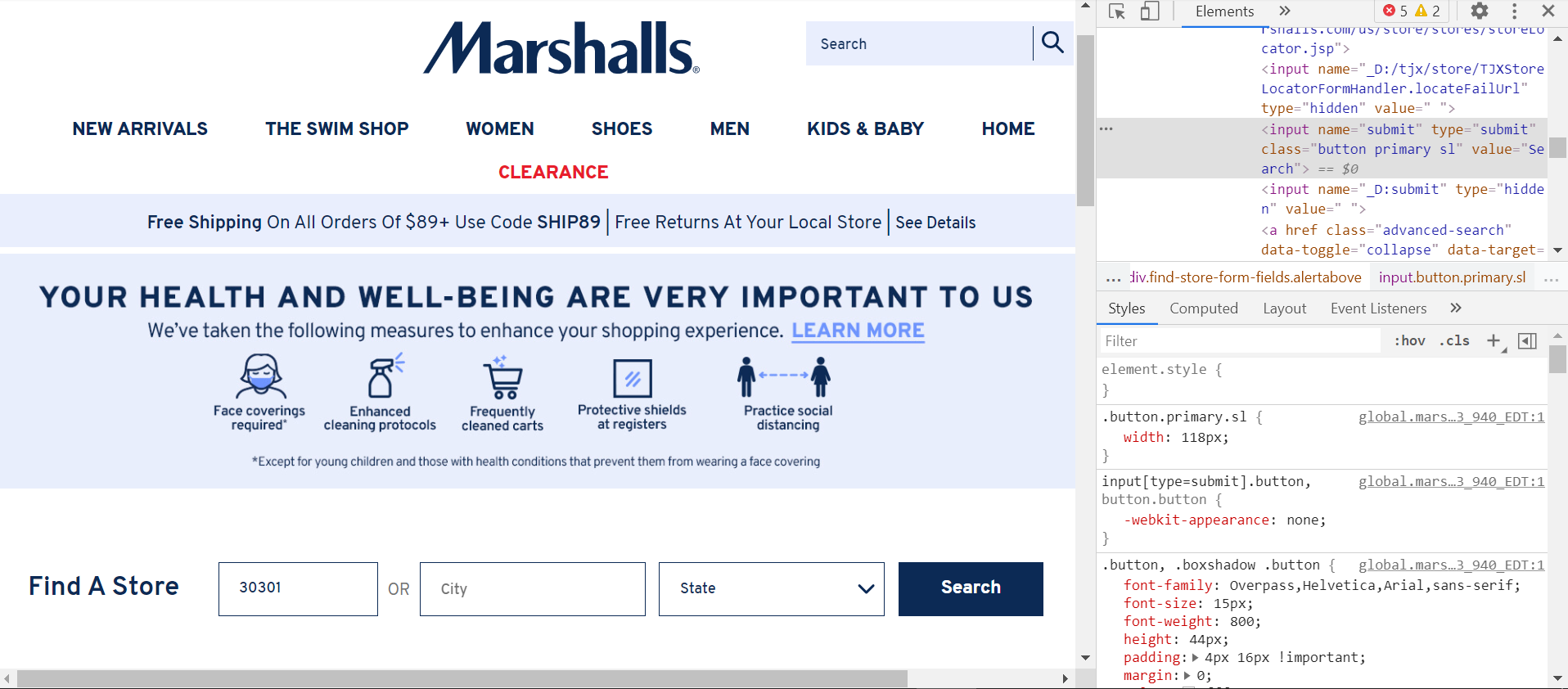1568x689 pixels.
Task: Show more DevTools panels chevron
Action: tap(1285, 11)
